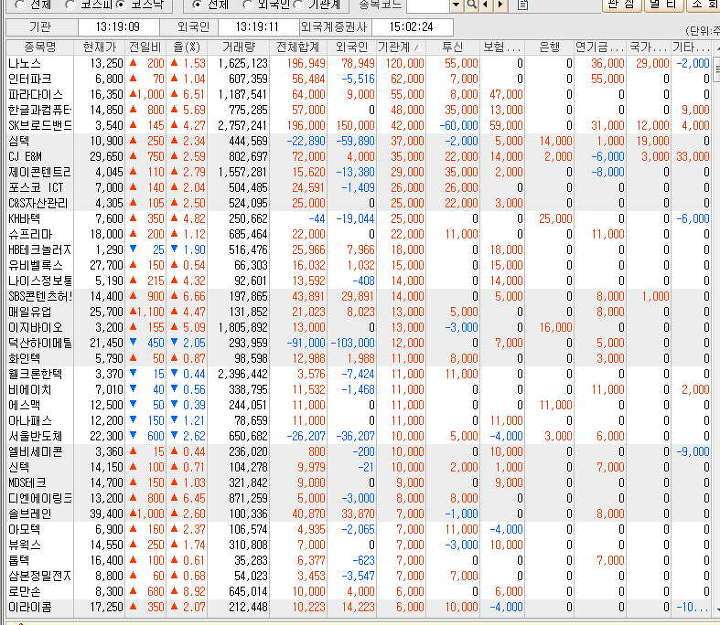Click the 조회 button

703,5
